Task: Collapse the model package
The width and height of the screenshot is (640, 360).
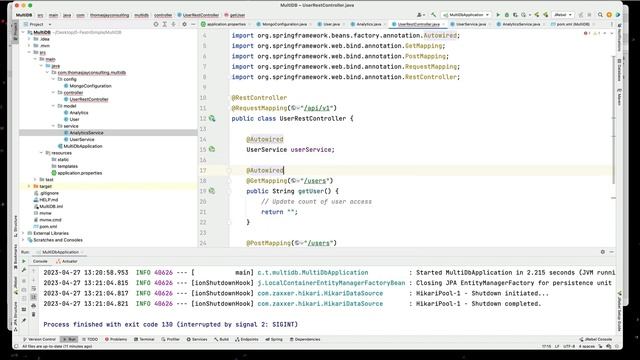Action: [x=53, y=106]
